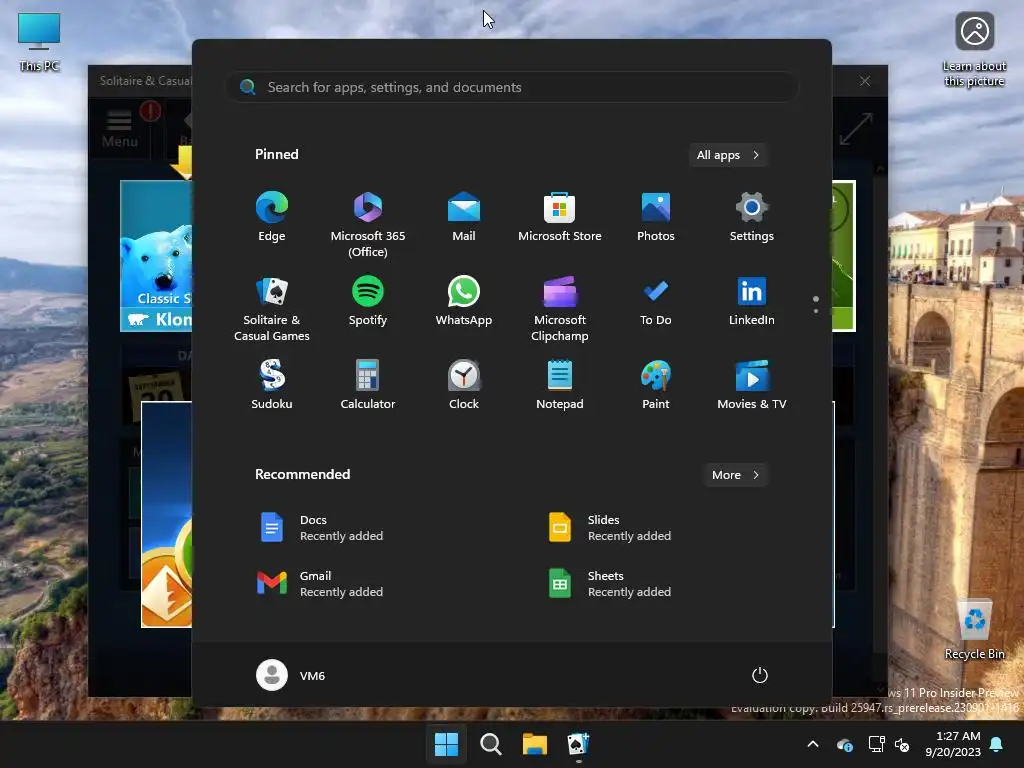Click Learn about this picture icon
The height and width of the screenshot is (768, 1024).
coord(974,50)
